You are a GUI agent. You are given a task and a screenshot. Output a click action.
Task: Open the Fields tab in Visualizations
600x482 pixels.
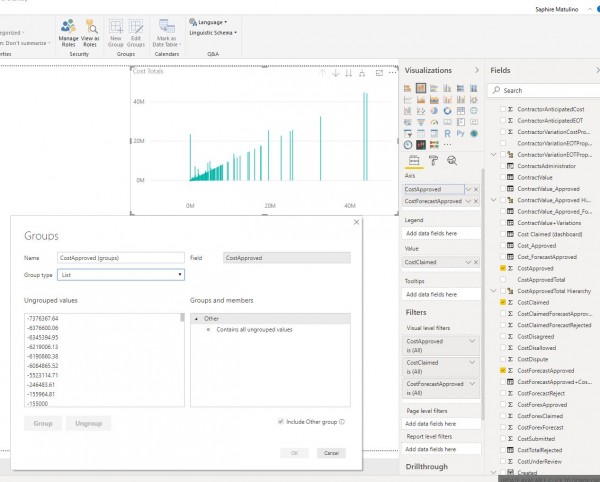click(414, 160)
